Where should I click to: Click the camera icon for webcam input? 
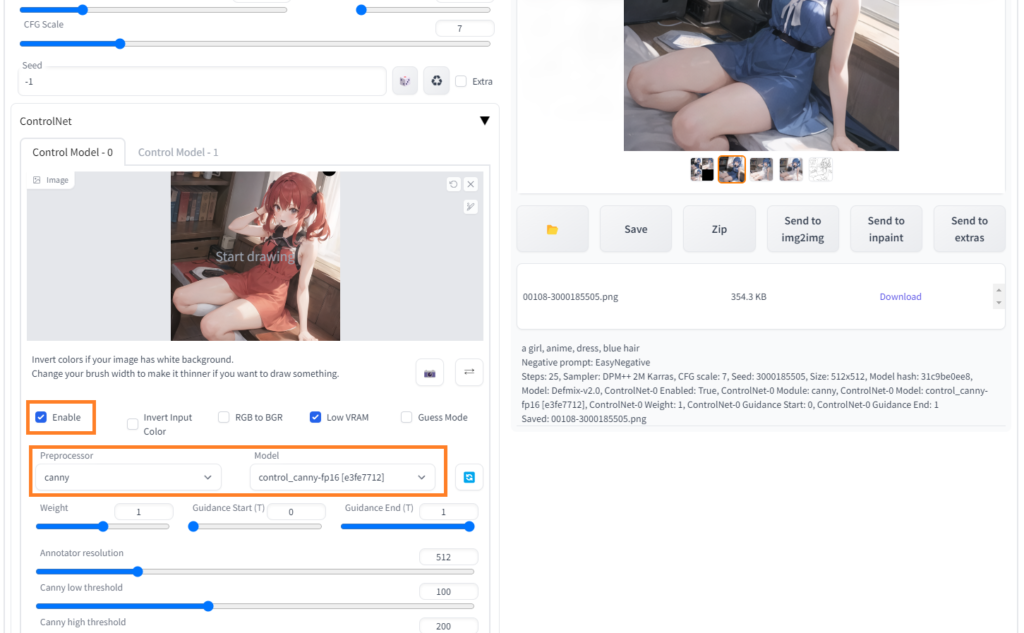tap(430, 372)
